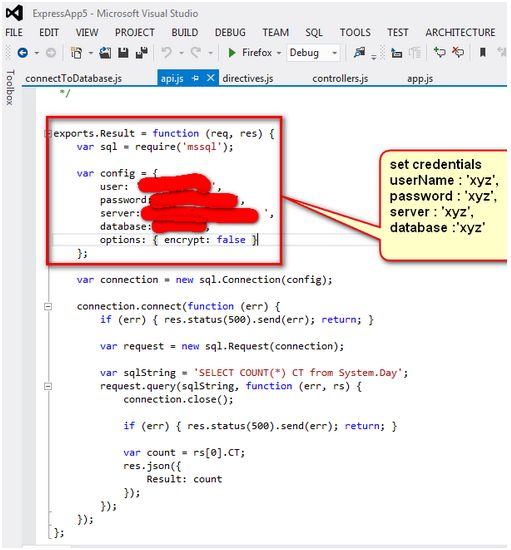This screenshot has height=550, width=511.
Task: Open the Toolbox side panel
Action: point(10,87)
